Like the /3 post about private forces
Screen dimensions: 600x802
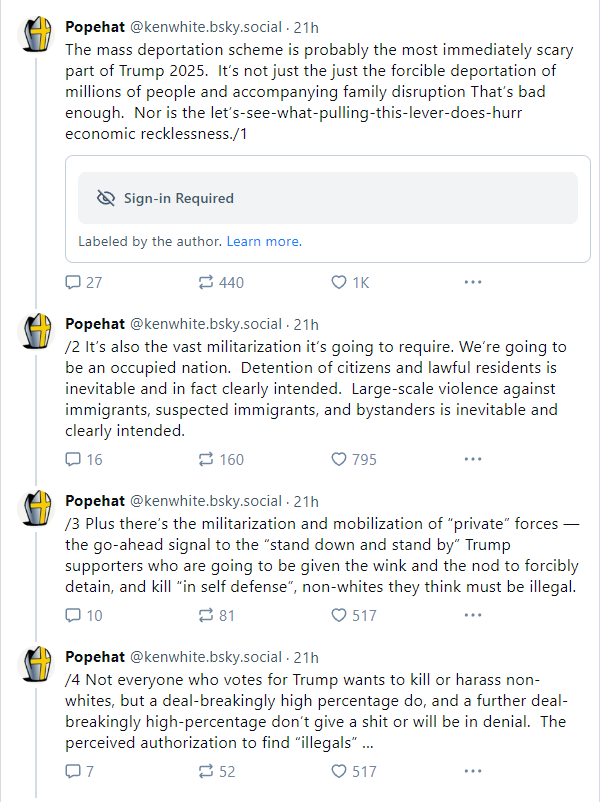click(354, 615)
